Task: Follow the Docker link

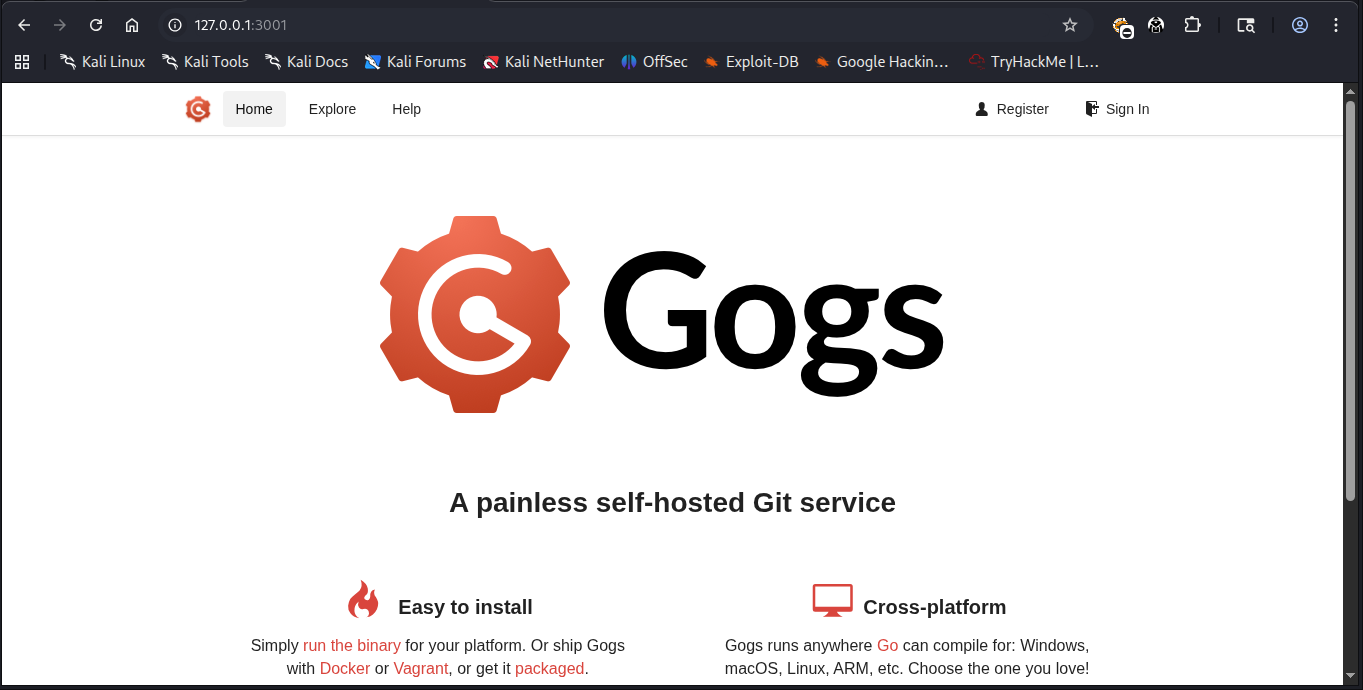Action: [x=345, y=668]
